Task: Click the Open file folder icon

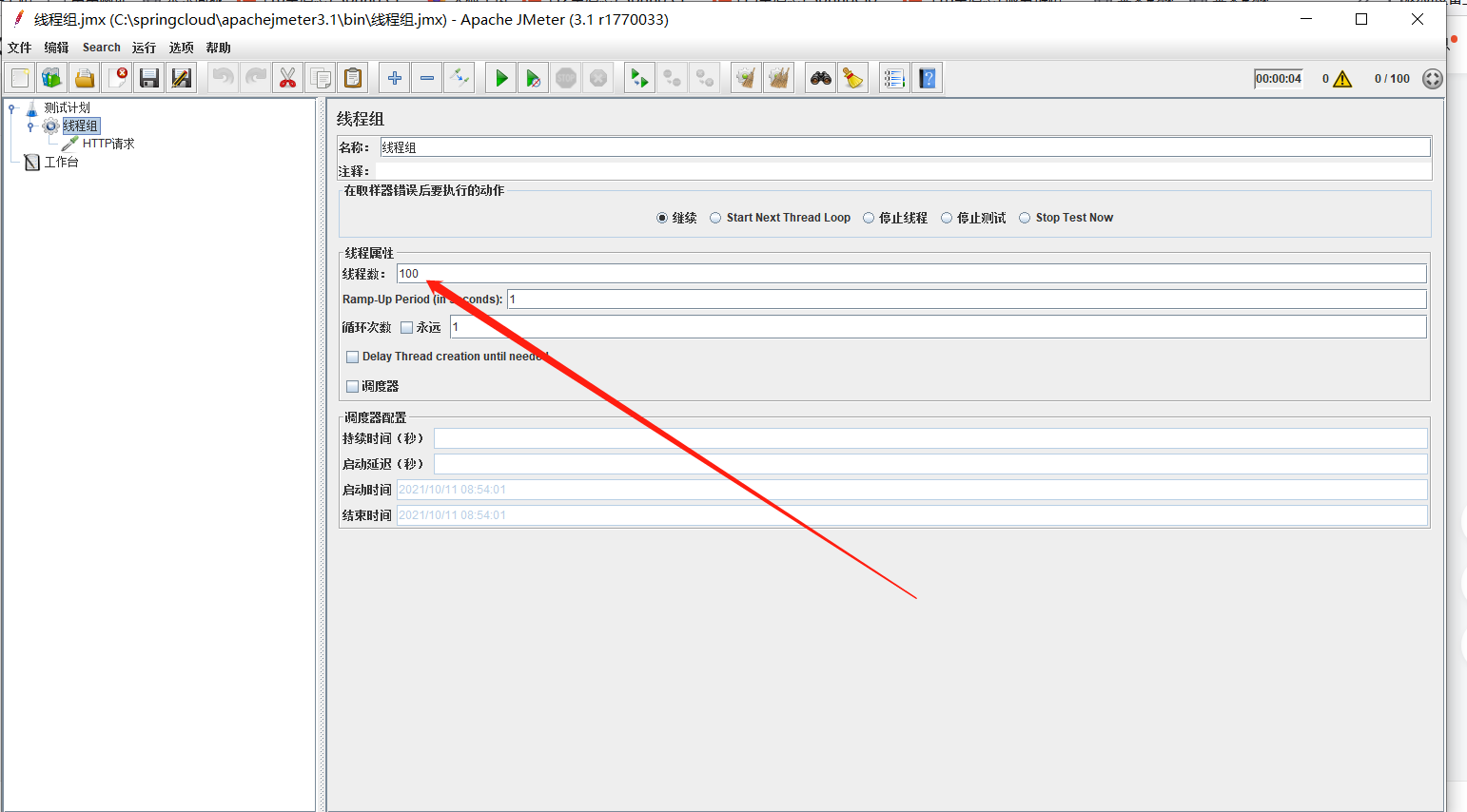Action: [x=85, y=78]
